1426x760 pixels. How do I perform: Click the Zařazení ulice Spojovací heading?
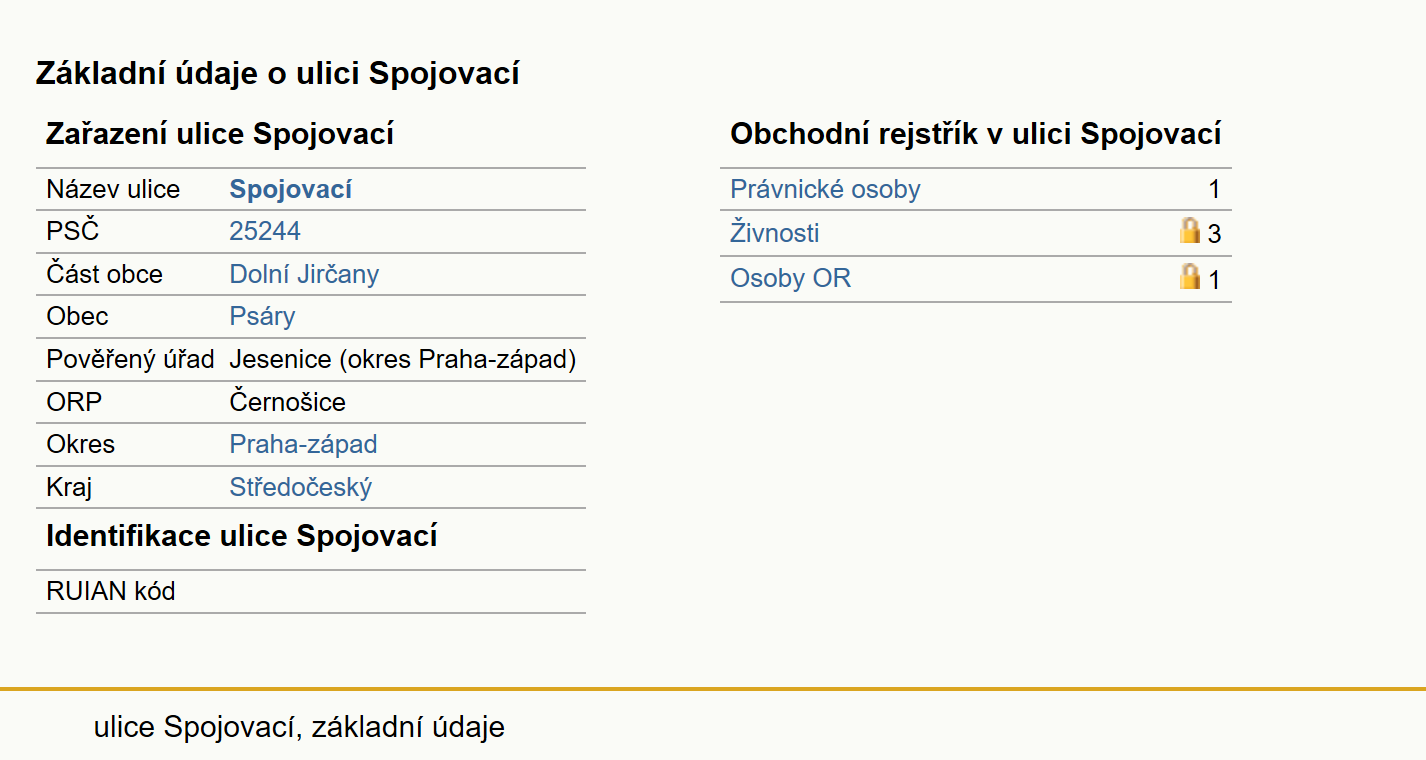(x=220, y=134)
